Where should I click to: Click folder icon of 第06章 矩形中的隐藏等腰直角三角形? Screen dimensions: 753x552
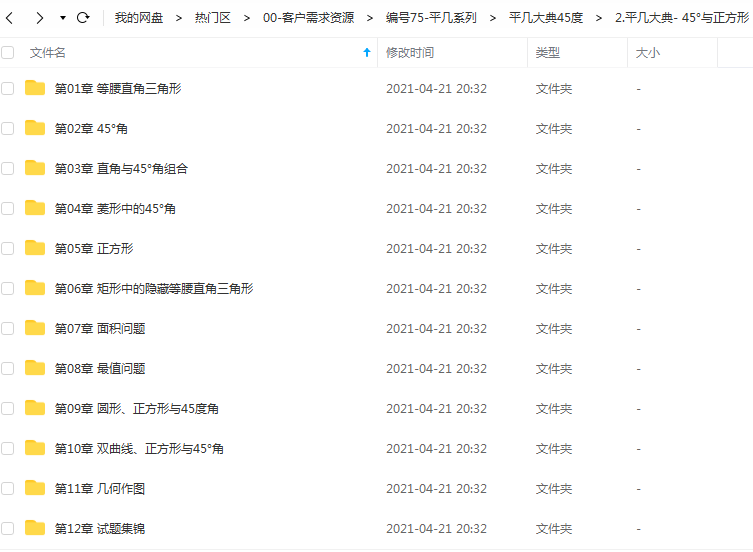coord(35,288)
